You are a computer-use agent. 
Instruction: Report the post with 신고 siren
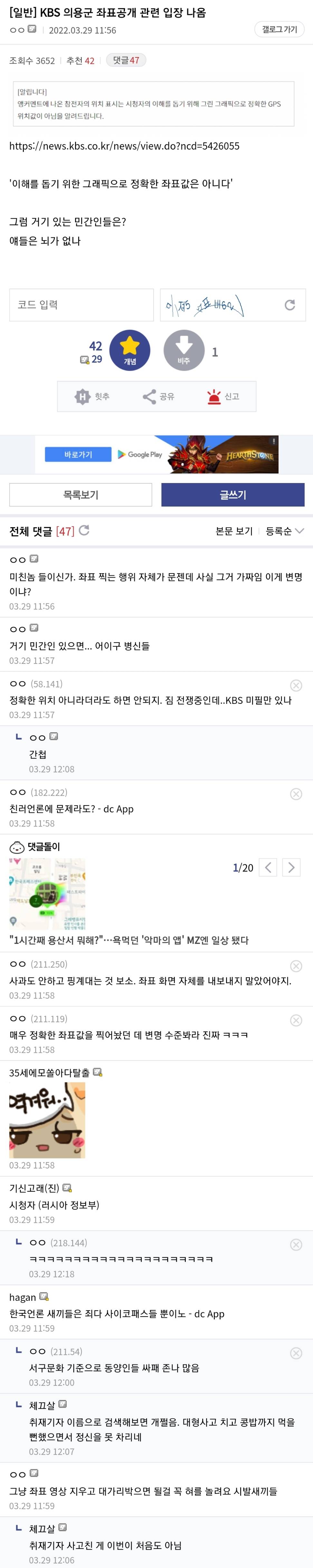(x=223, y=397)
